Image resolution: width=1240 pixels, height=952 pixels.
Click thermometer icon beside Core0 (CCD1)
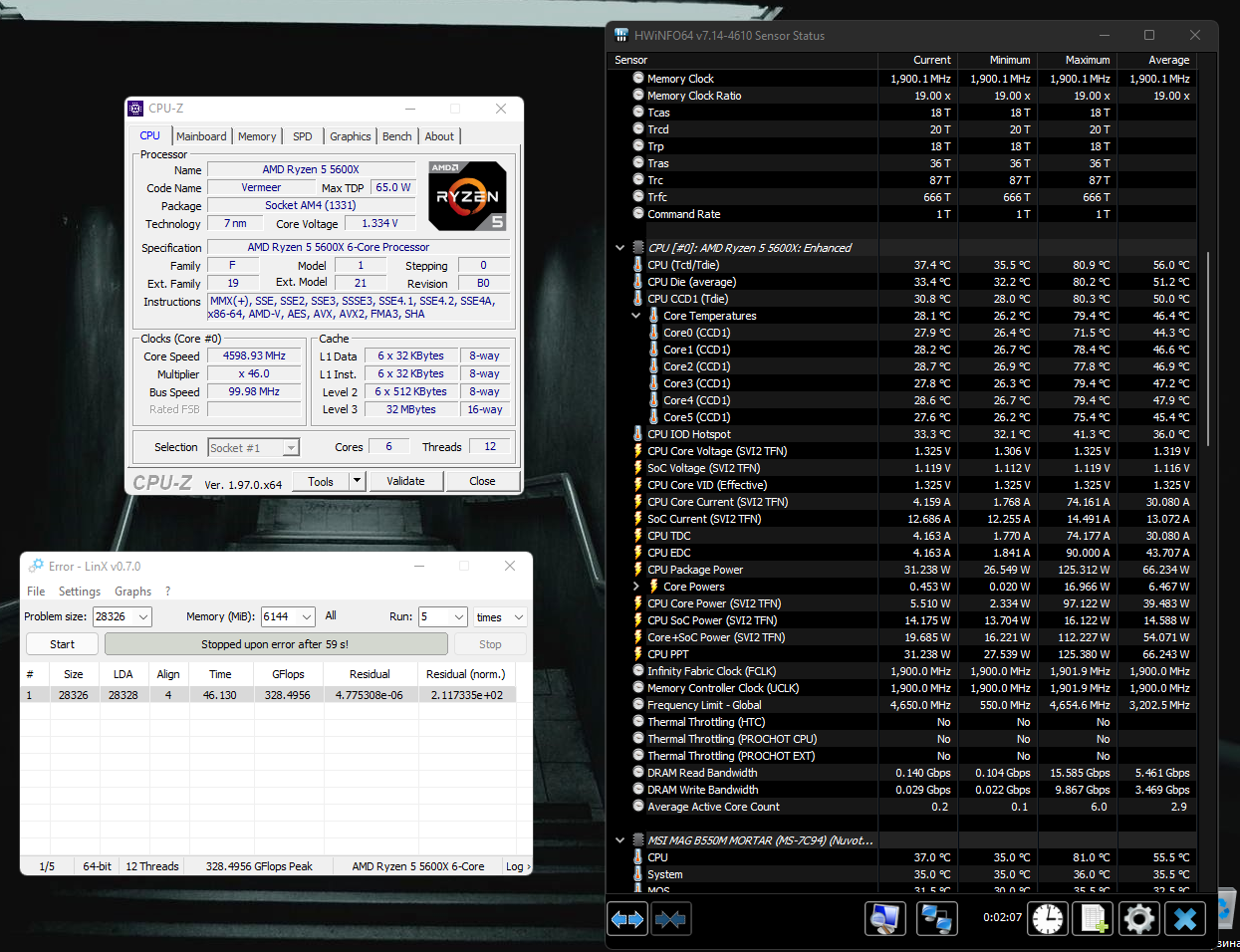point(654,333)
